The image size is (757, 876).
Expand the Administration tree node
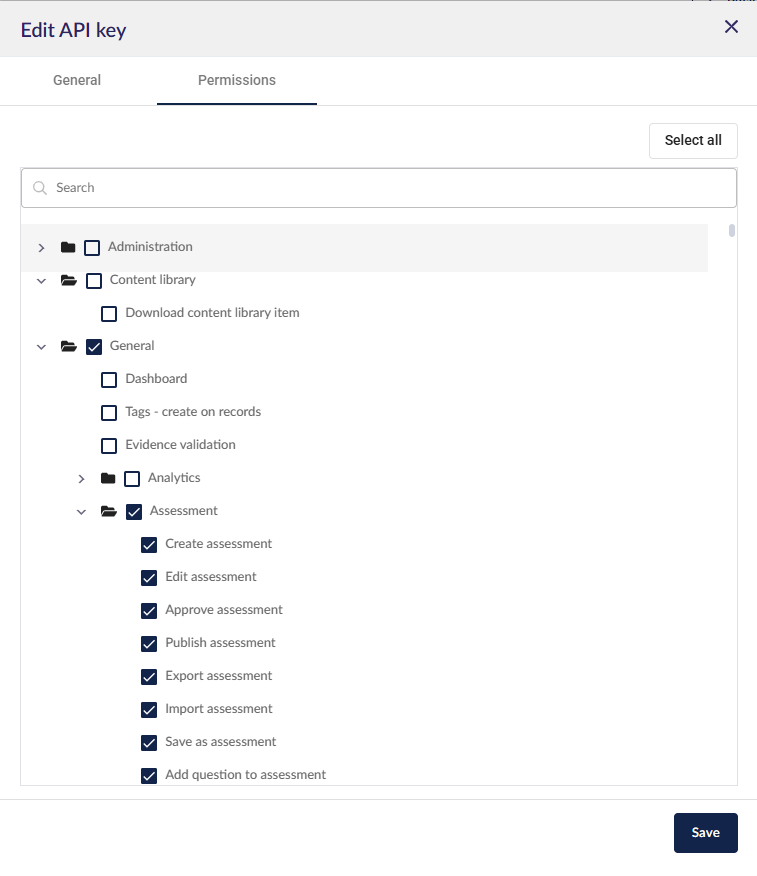pos(41,247)
